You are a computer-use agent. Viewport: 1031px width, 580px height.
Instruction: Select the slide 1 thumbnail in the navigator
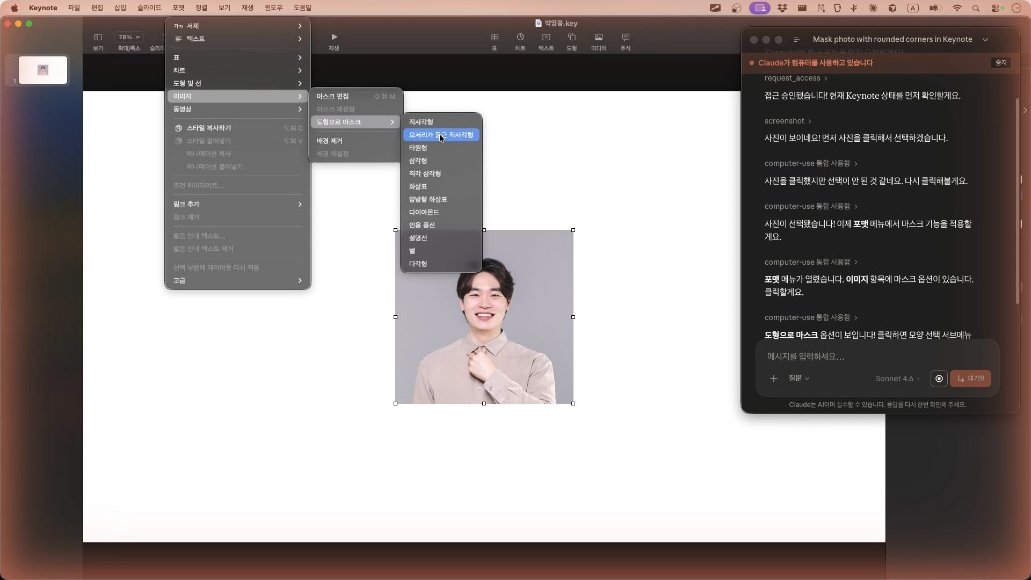(43, 70)
